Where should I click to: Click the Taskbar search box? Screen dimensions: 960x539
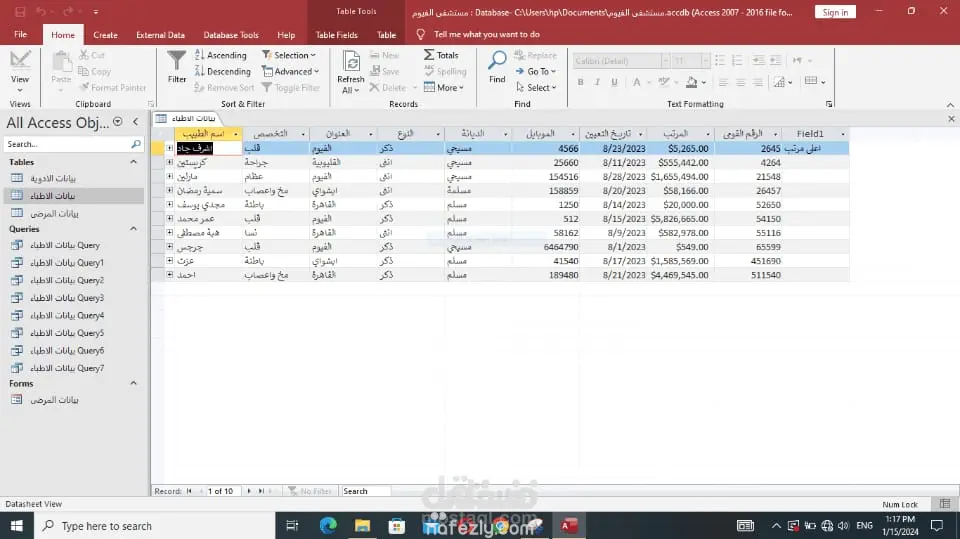pyautogui.click(x=156, y=526)
